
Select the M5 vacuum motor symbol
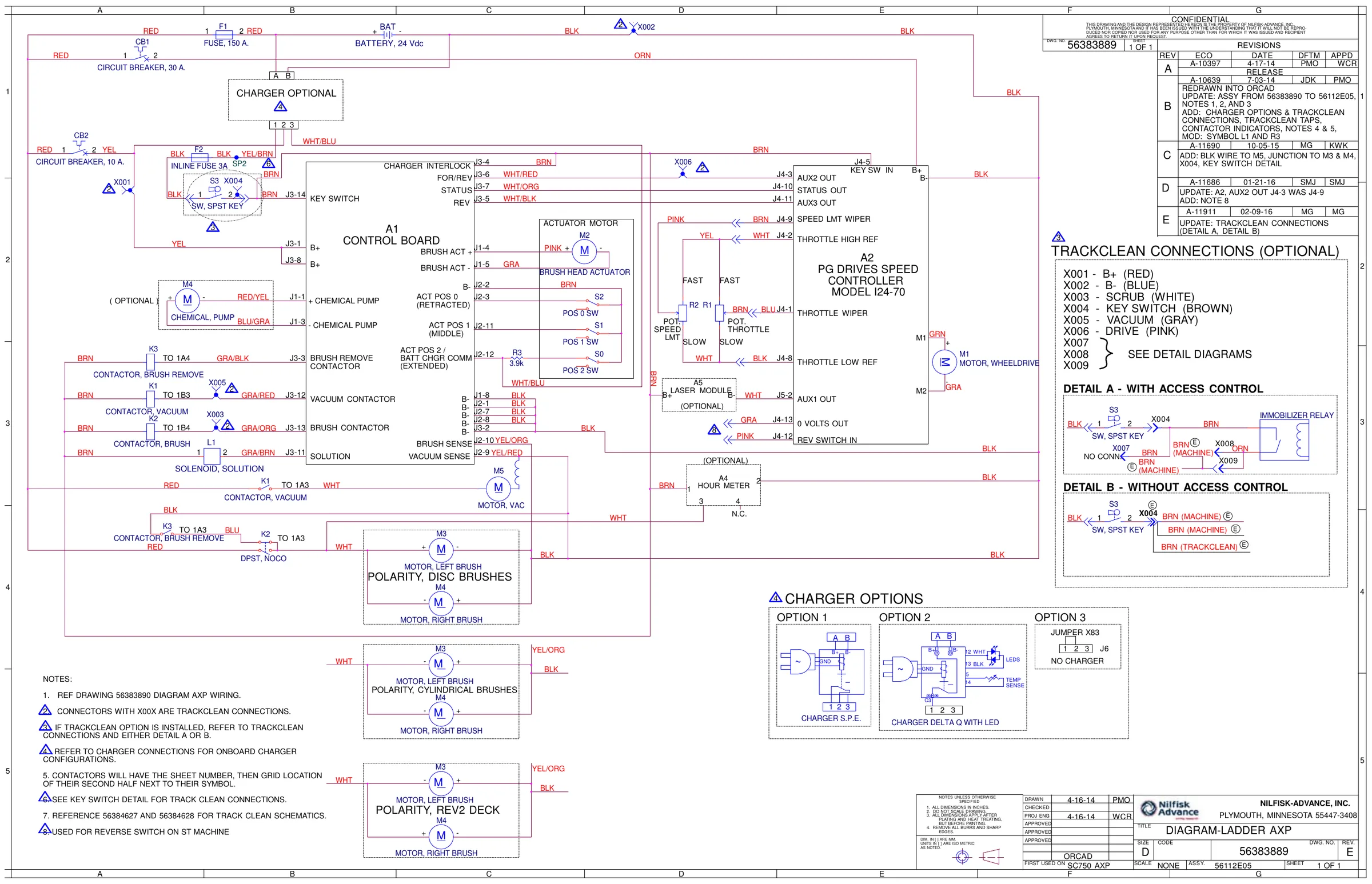tap(498, 488)
